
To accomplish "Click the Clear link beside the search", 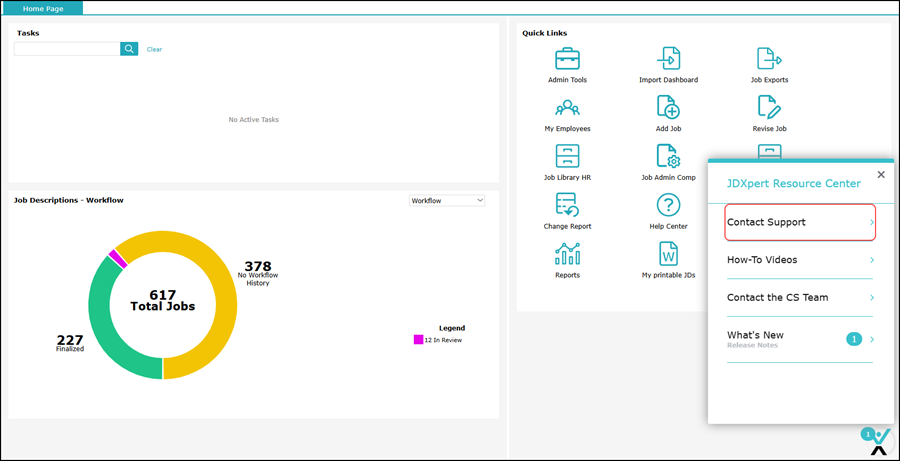I will pos(154,49).
